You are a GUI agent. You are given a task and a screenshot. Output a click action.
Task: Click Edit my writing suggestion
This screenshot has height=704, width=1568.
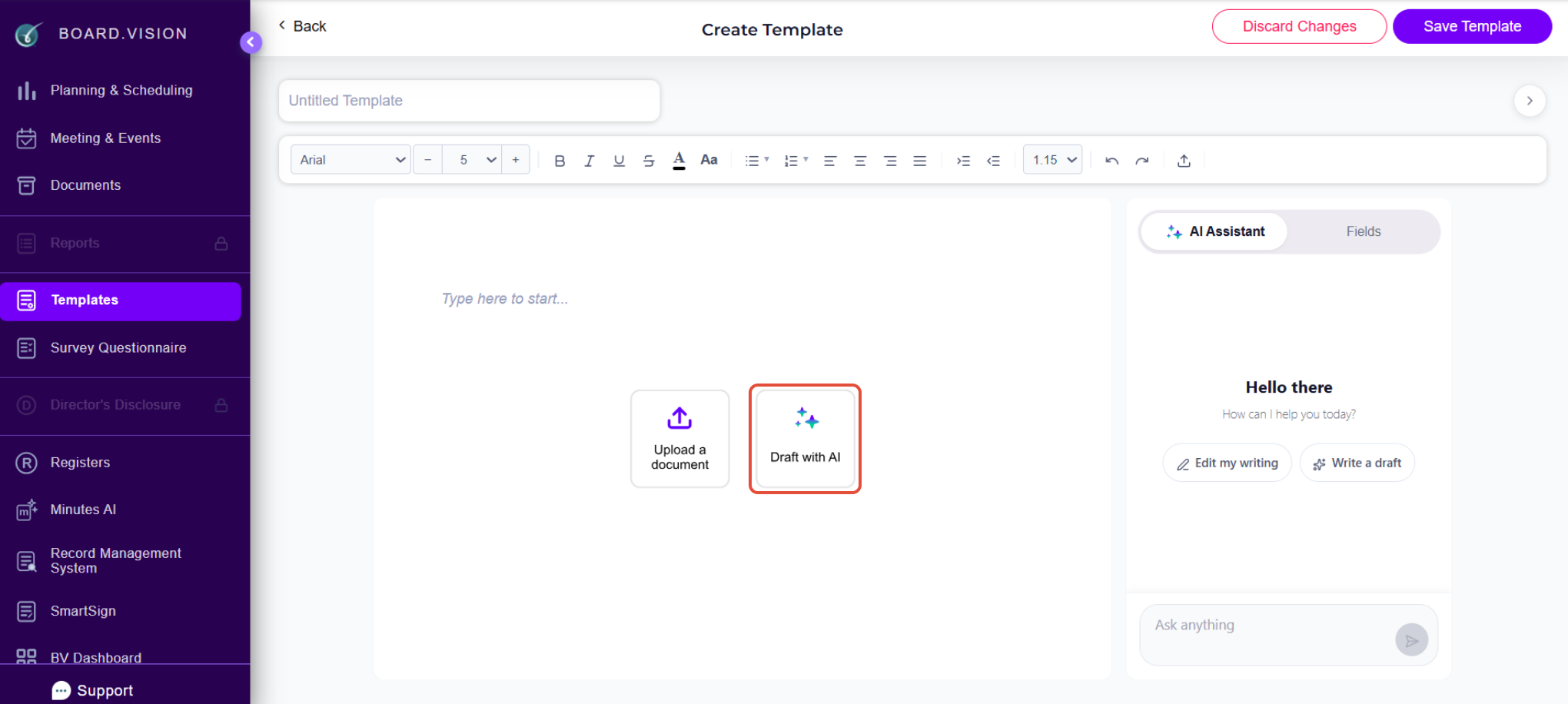1227,463
